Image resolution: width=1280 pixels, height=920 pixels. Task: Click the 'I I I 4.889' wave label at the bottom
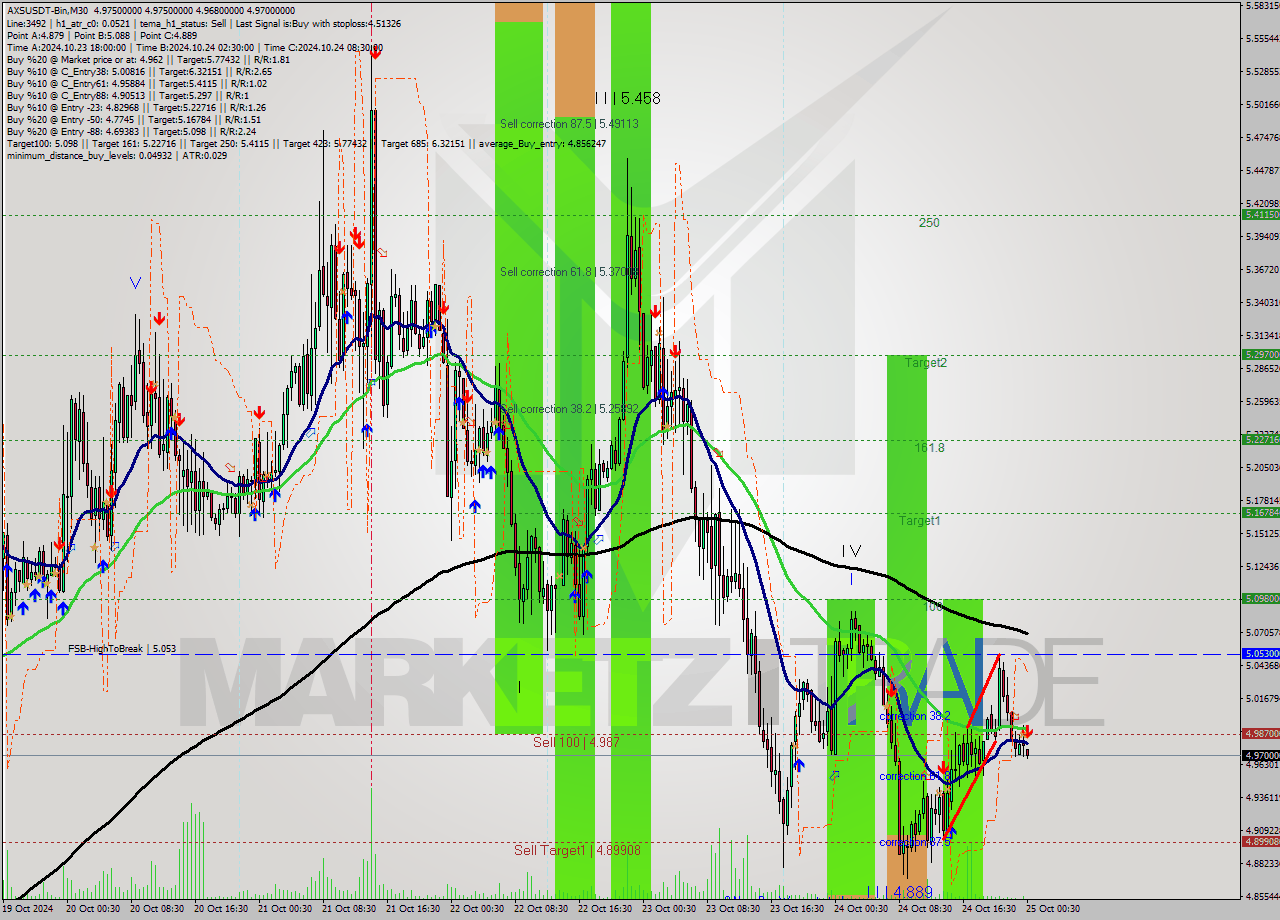point(899,892)
